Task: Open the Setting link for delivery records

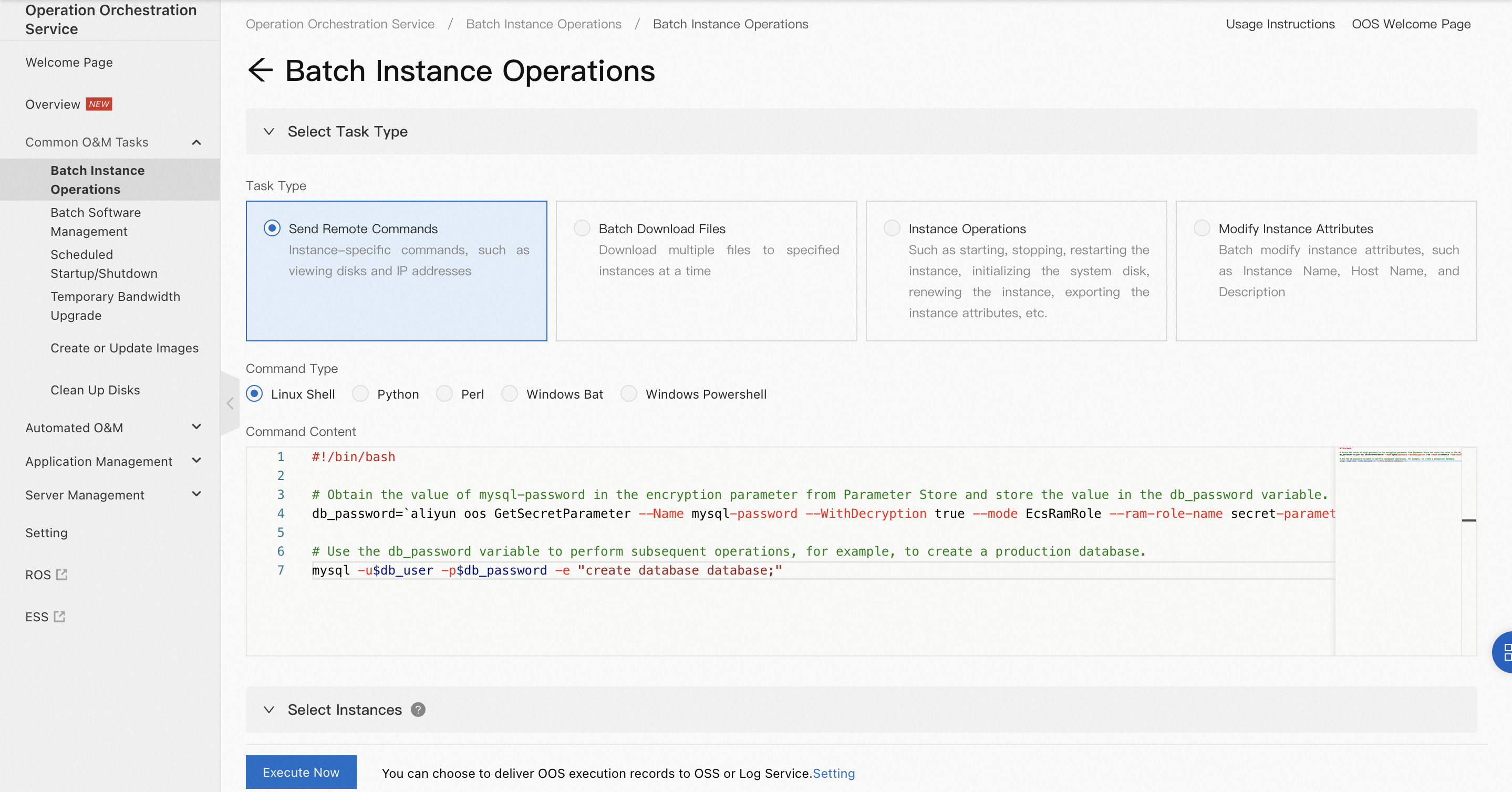Action: point(833,773)
